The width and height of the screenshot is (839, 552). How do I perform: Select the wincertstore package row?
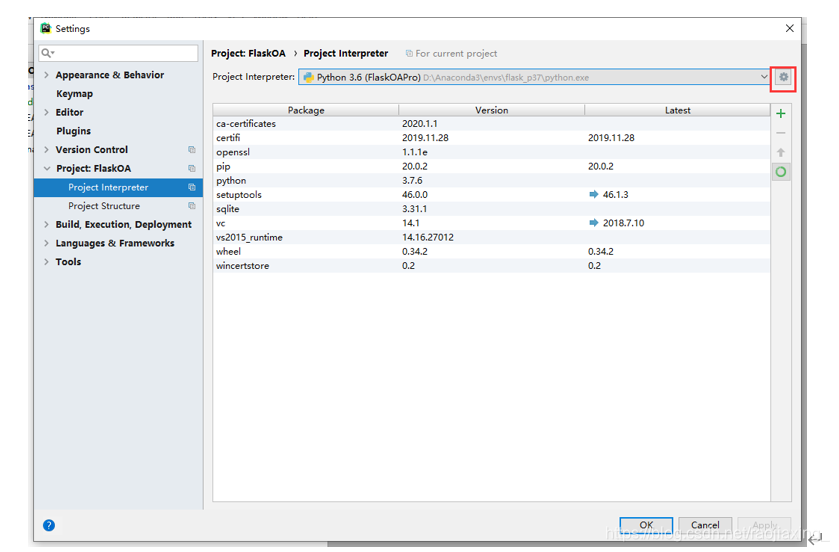[491, 265]
